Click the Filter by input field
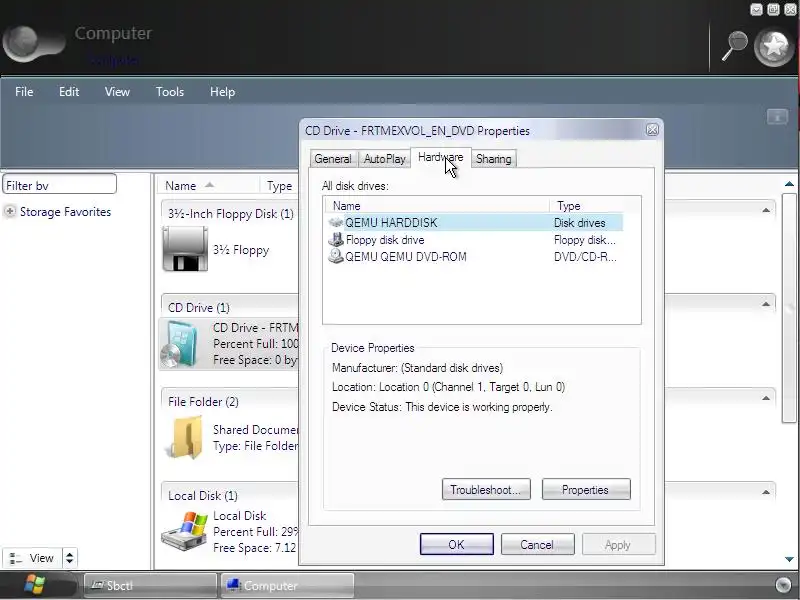The height and width of the screenshot is (600, 800). pos(59,184)
